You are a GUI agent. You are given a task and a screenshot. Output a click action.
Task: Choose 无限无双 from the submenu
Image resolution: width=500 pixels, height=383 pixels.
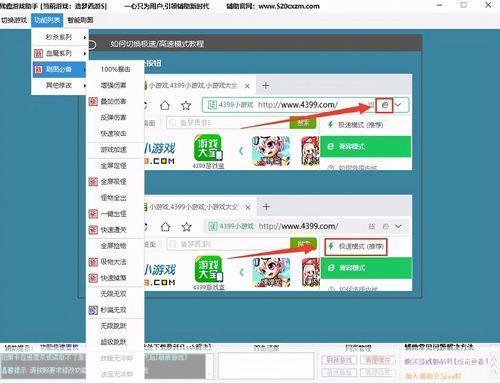click(x=115, y=294)
